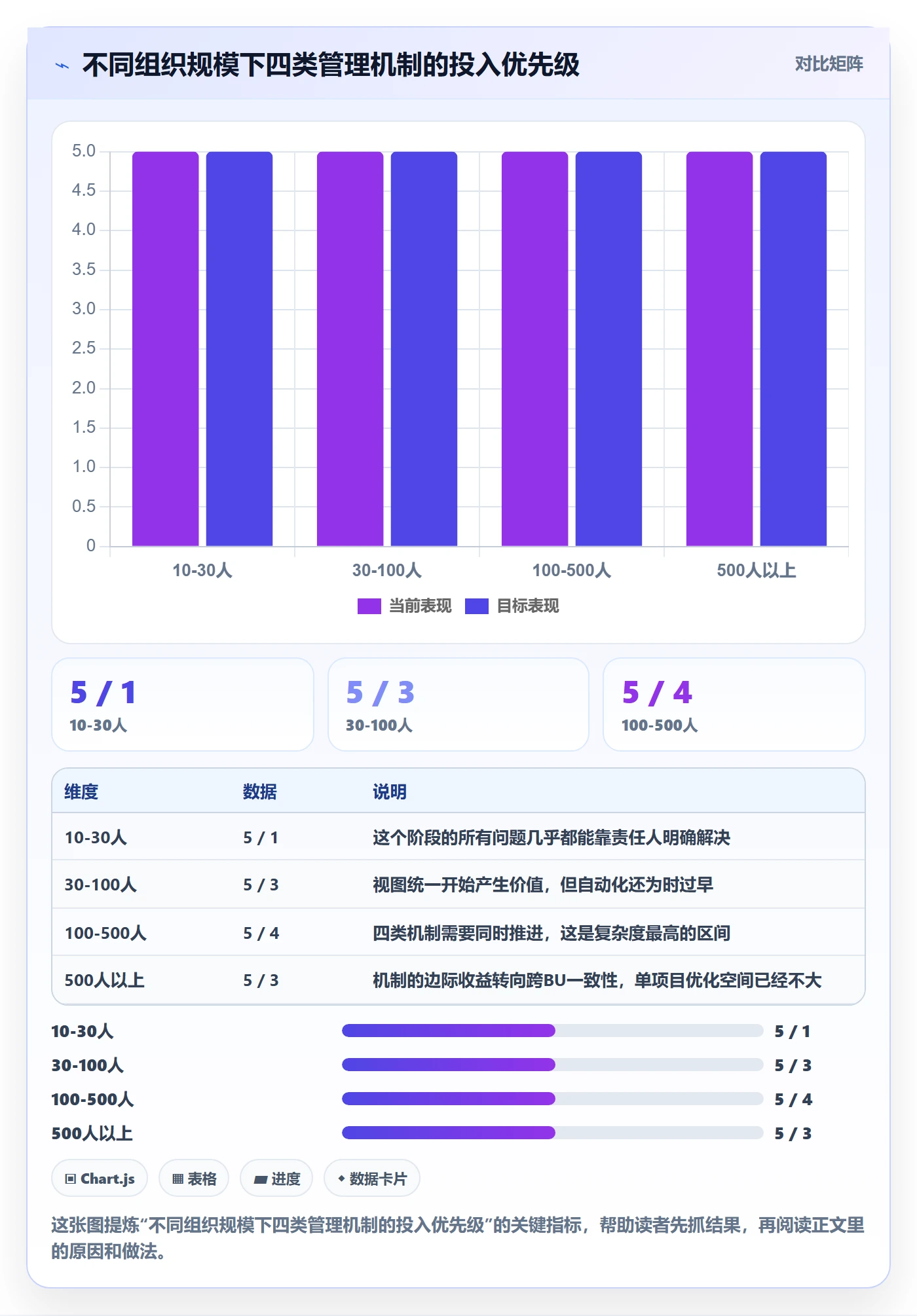The width and height of the screenshot is (917, 1316).
Task: Select the Chart.js tag chip
Action: pos(100,1179)
